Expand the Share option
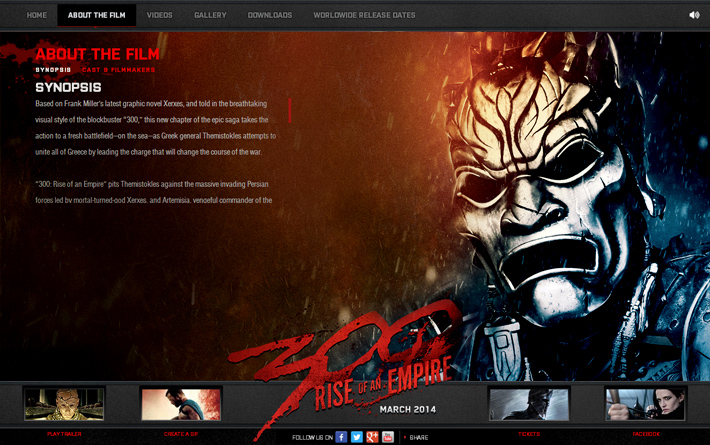This screenshot has width=710, height=445. pos(416,437)
